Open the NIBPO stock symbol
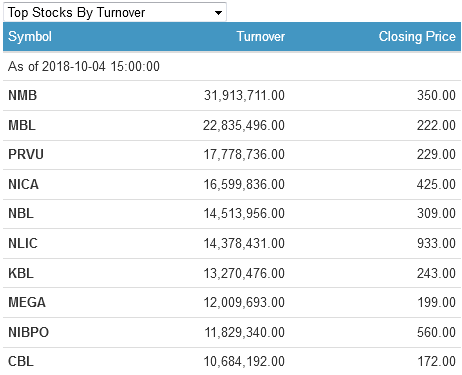The height and width of the screenshot is (375, 462). (x=28, y=332)
